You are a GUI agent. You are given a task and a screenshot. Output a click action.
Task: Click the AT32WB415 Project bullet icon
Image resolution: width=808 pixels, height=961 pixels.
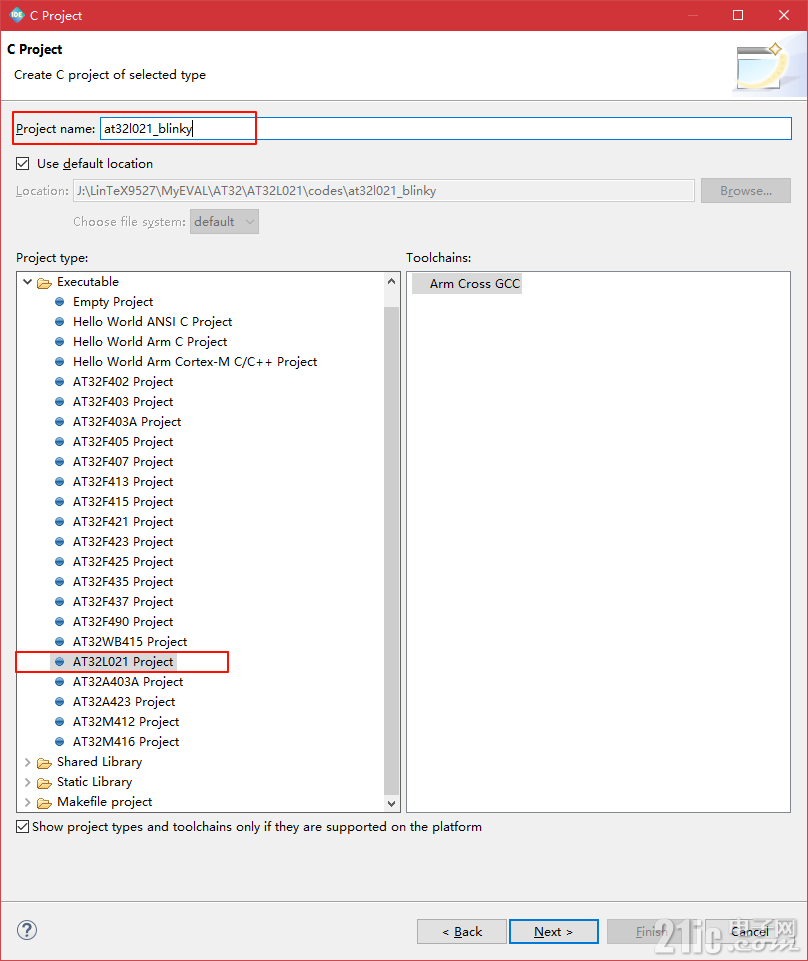(x=59, y=642)
